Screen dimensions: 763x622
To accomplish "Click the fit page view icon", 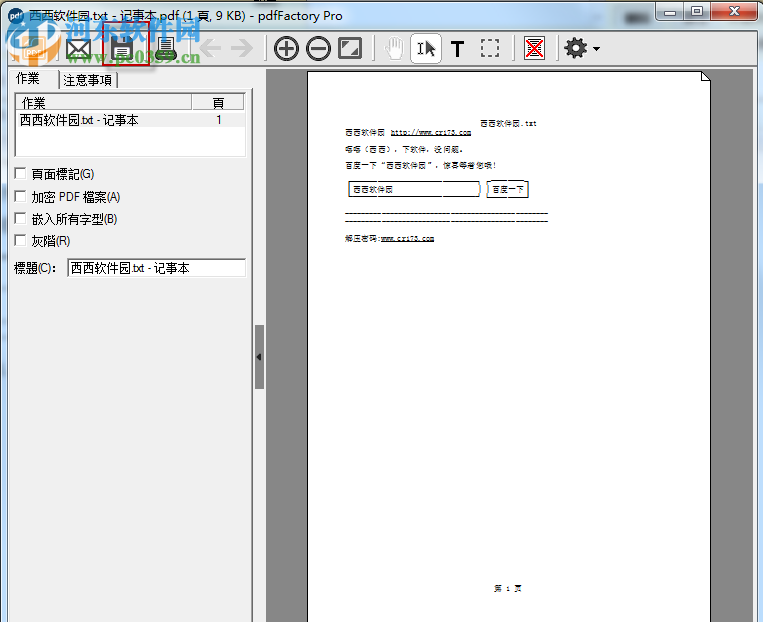I will [350, 48].
